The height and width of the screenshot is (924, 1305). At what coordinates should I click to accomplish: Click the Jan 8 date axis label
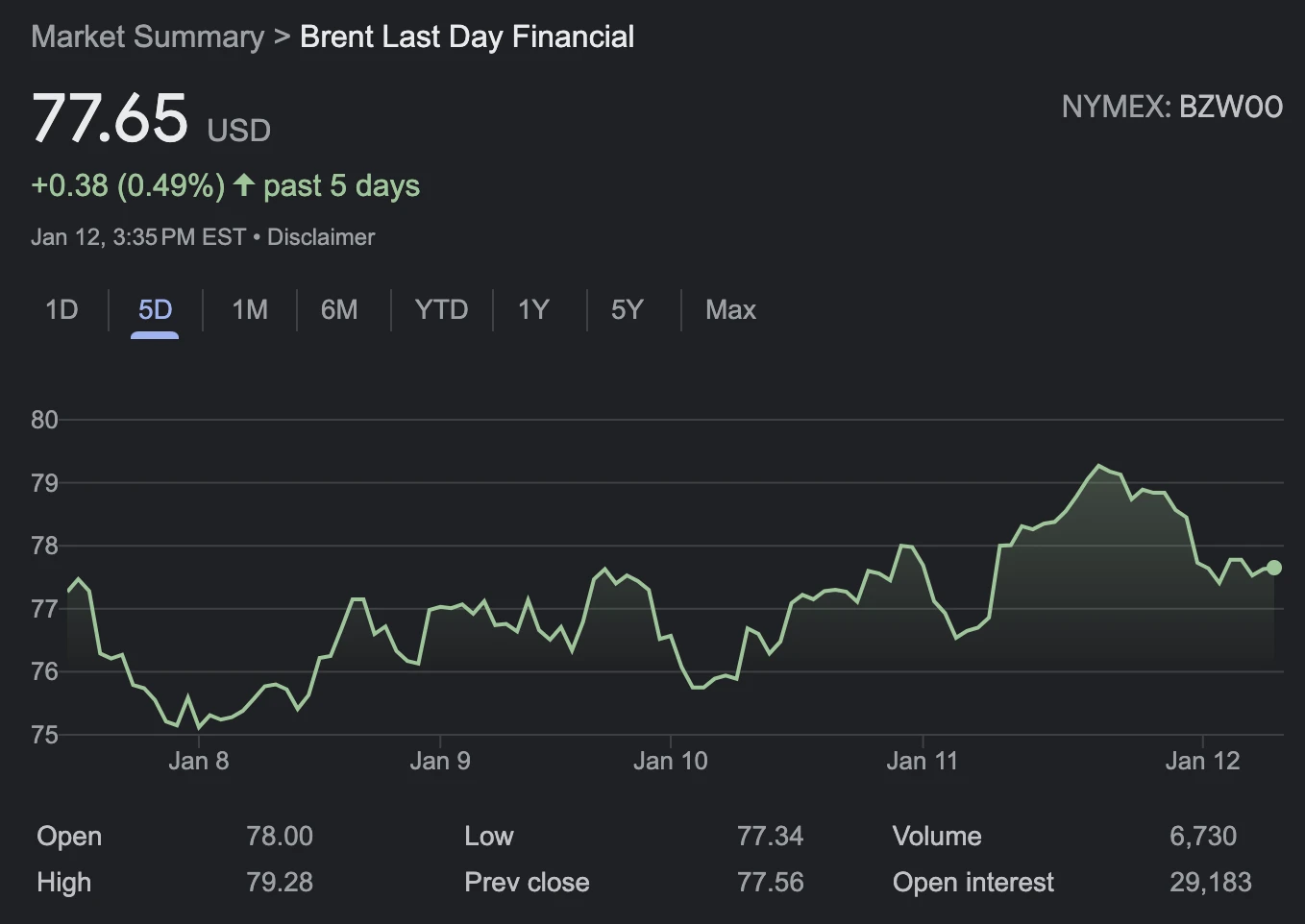pyautogui.click(x=198, y=761)
